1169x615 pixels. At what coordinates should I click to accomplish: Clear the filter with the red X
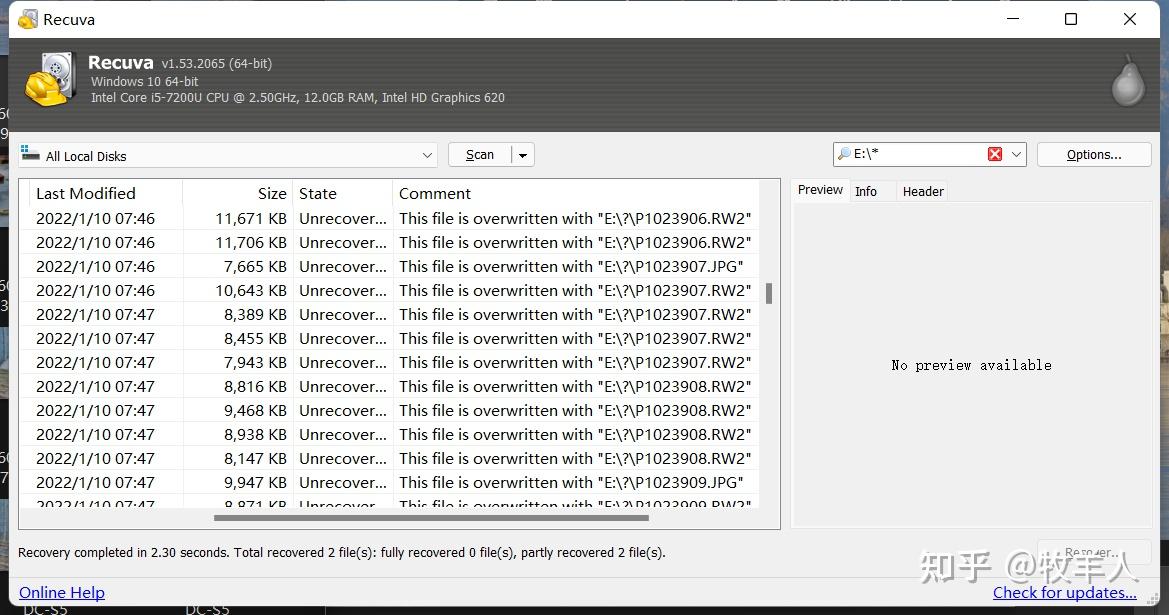[994, 154]
